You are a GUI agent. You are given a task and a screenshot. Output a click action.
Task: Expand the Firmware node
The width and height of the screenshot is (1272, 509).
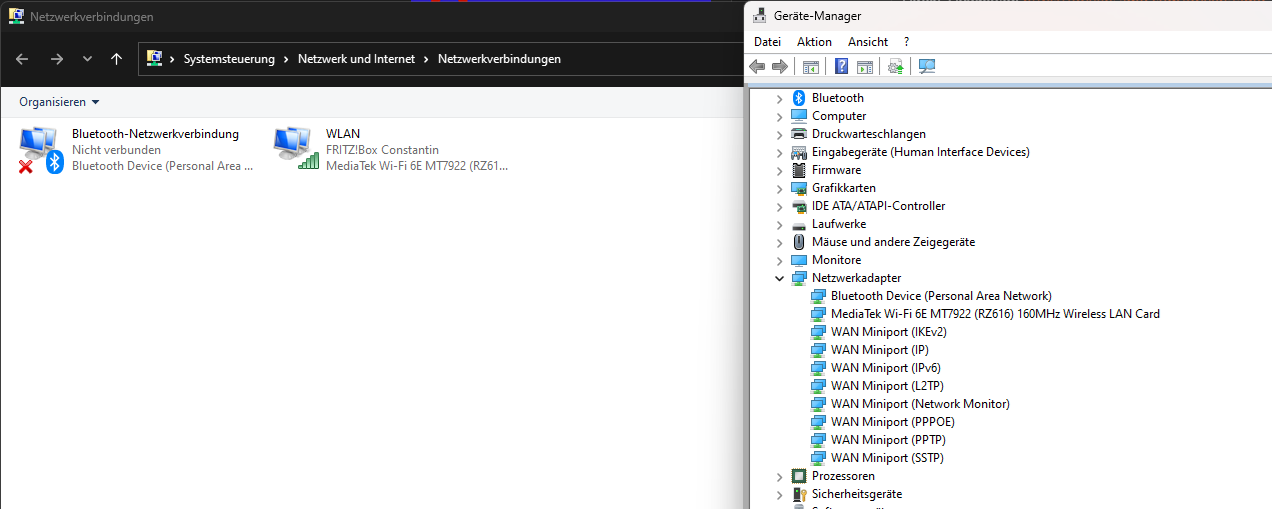tap(780, 170)
